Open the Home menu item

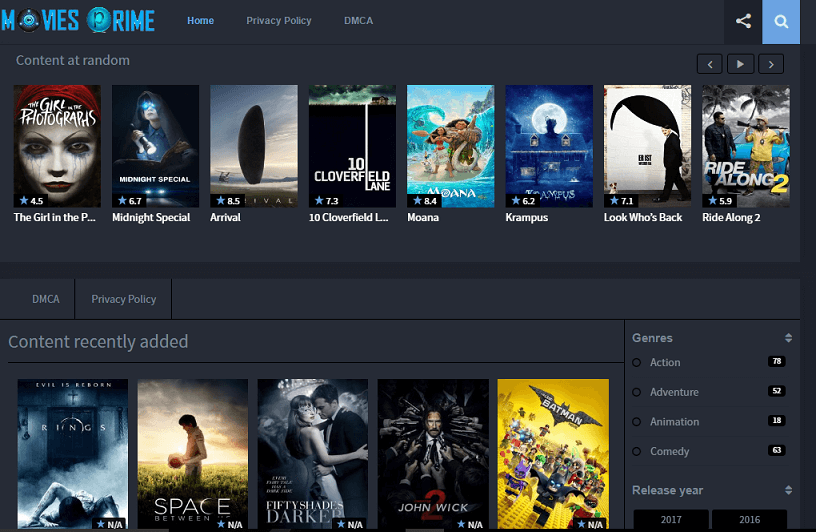(200, 21)
